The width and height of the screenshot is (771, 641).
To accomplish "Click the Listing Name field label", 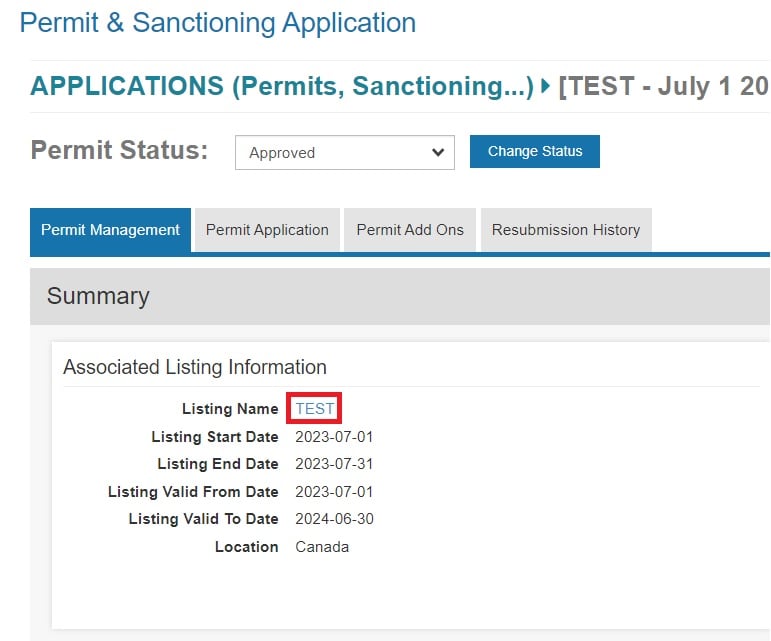I will 230,409.
